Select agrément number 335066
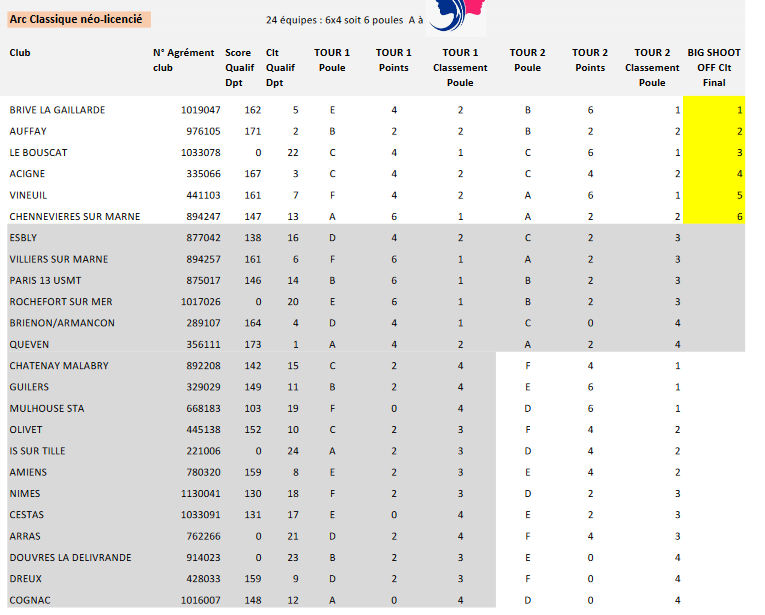 (203, 174)
